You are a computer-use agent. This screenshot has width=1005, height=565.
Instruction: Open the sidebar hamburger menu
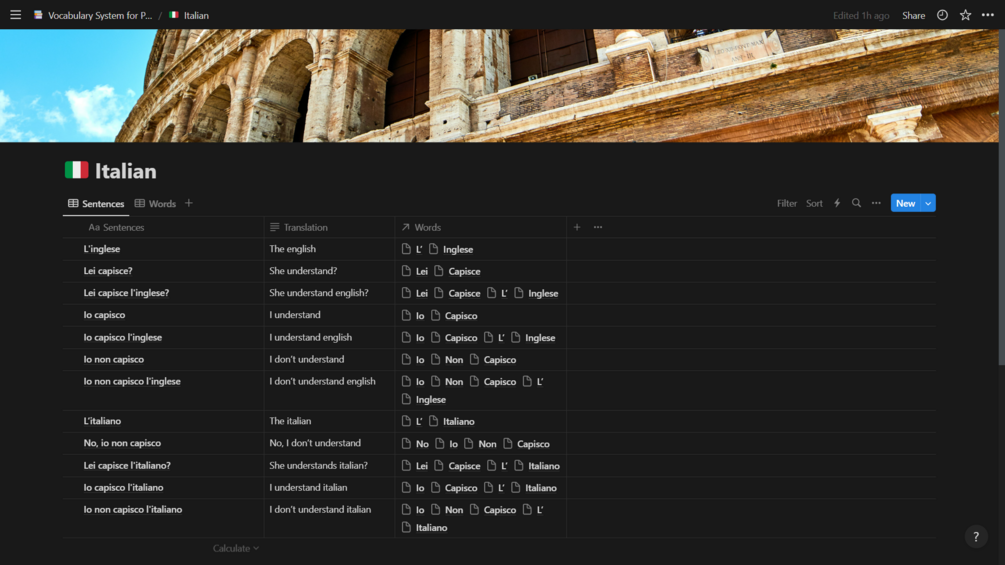pos(15,15)
